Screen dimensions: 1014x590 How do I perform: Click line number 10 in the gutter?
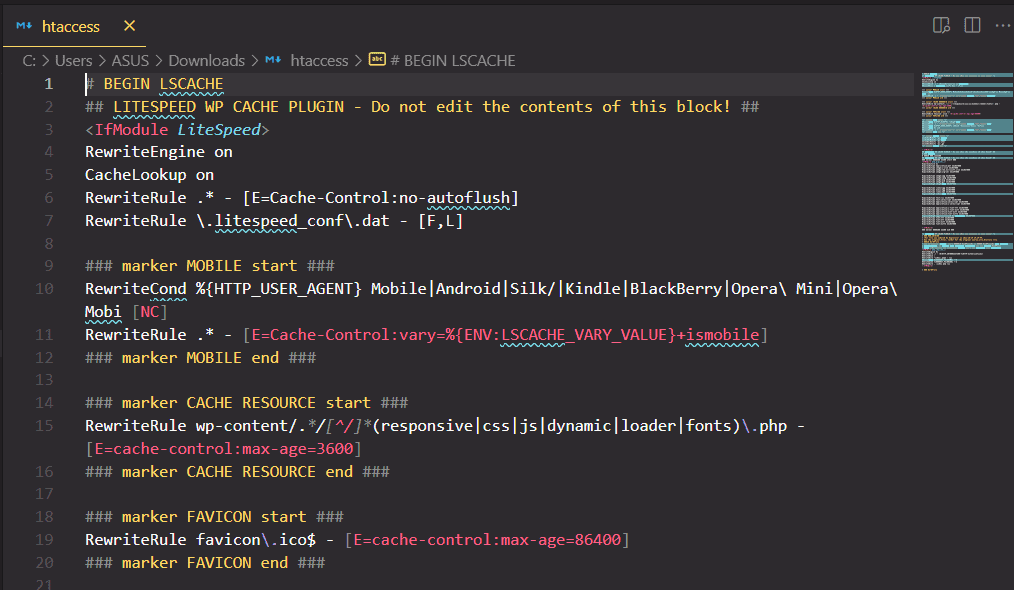click(x=44, y=289)
